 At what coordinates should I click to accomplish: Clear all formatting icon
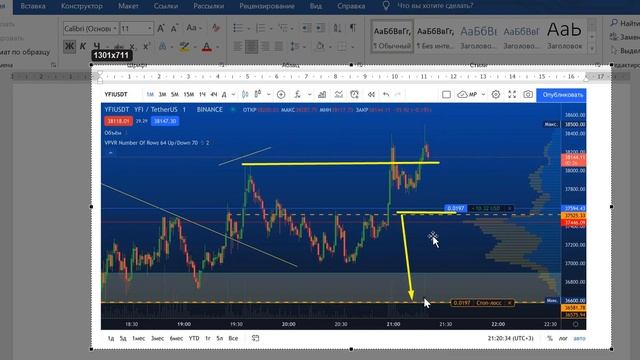click(x=216, y=28)
